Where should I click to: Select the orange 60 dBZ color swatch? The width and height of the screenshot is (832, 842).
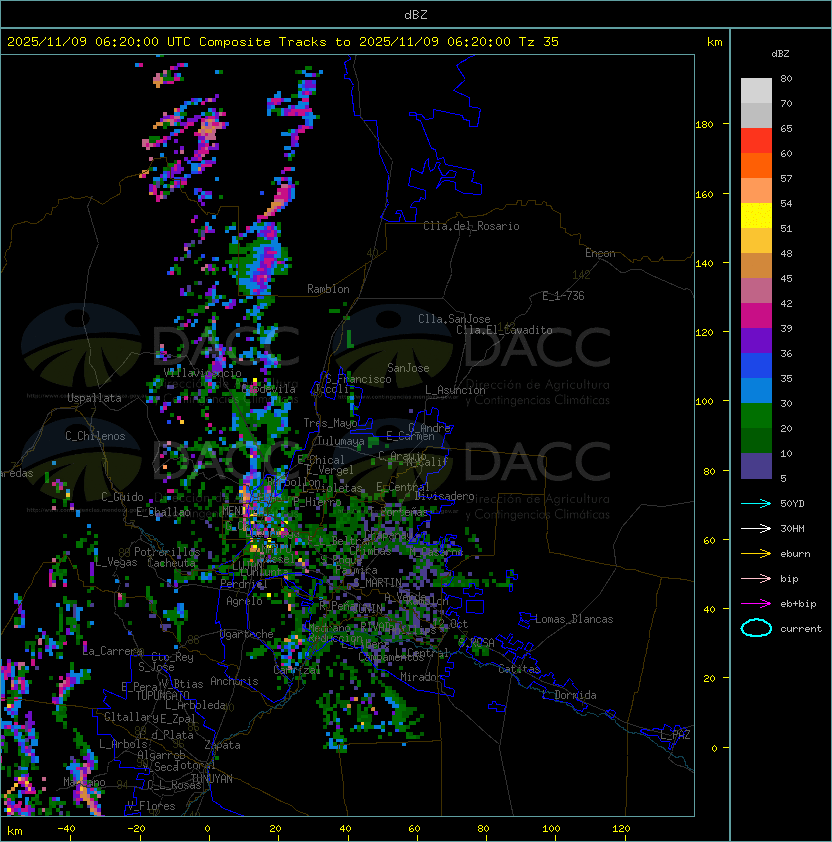(x=756, y=165)
